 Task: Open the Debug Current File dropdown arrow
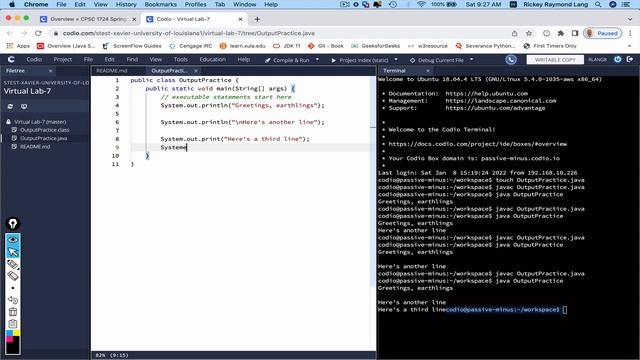pos(471,60)
